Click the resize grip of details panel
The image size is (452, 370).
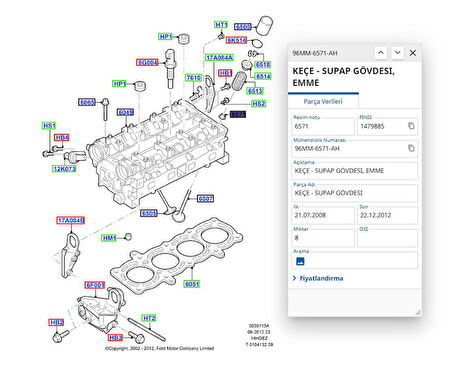418,312
